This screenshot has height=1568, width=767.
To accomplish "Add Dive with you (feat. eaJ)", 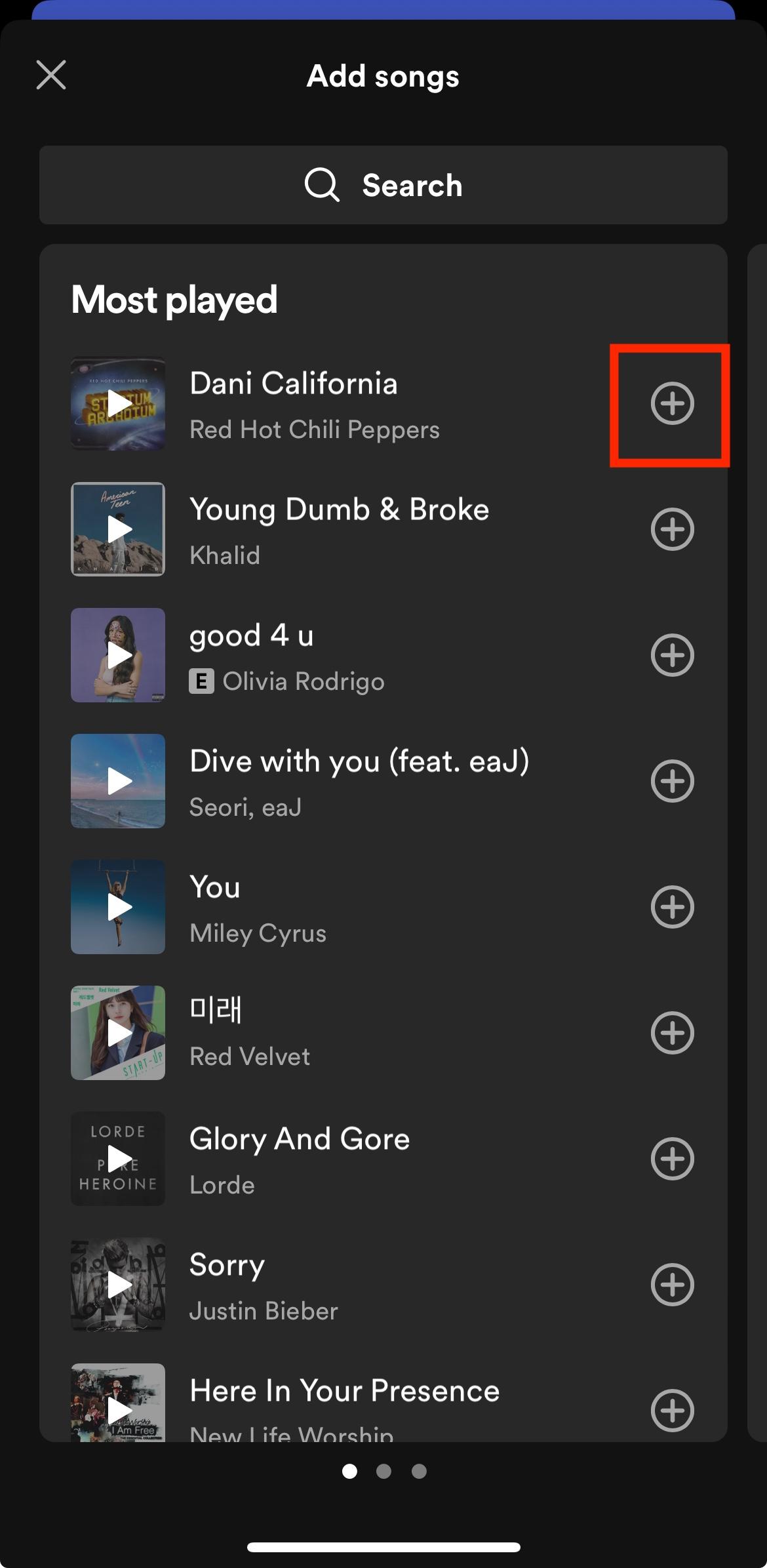I will point(671,780).
